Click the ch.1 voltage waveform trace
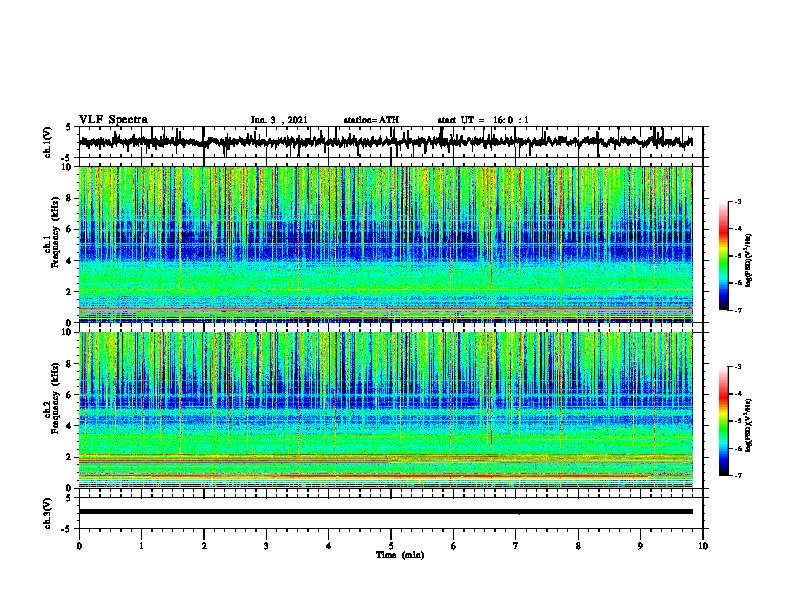Viewport: 792px width, 612px height. [x=385, y=142]
